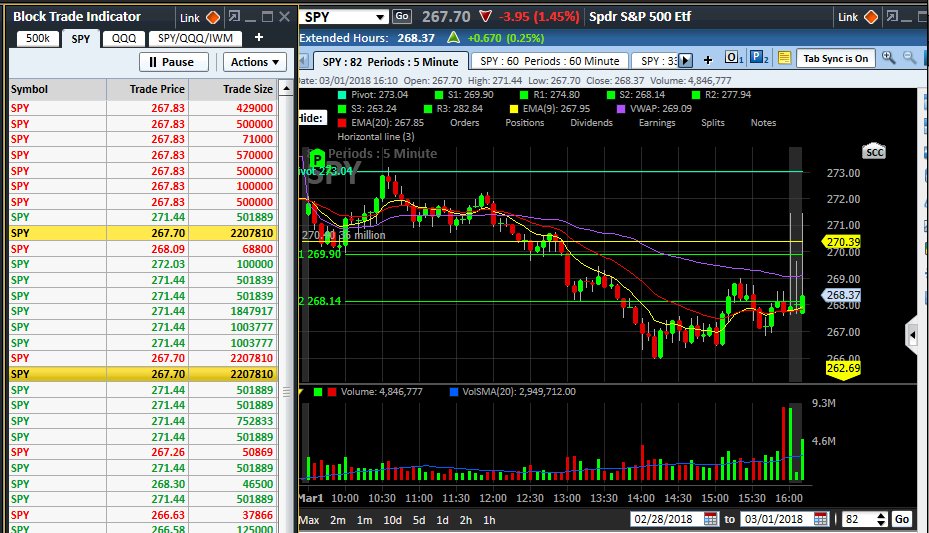The height and width of the screenshot is (533, 929).
Task: Toggle Tab Sync is On
Action: pos(835,58)
